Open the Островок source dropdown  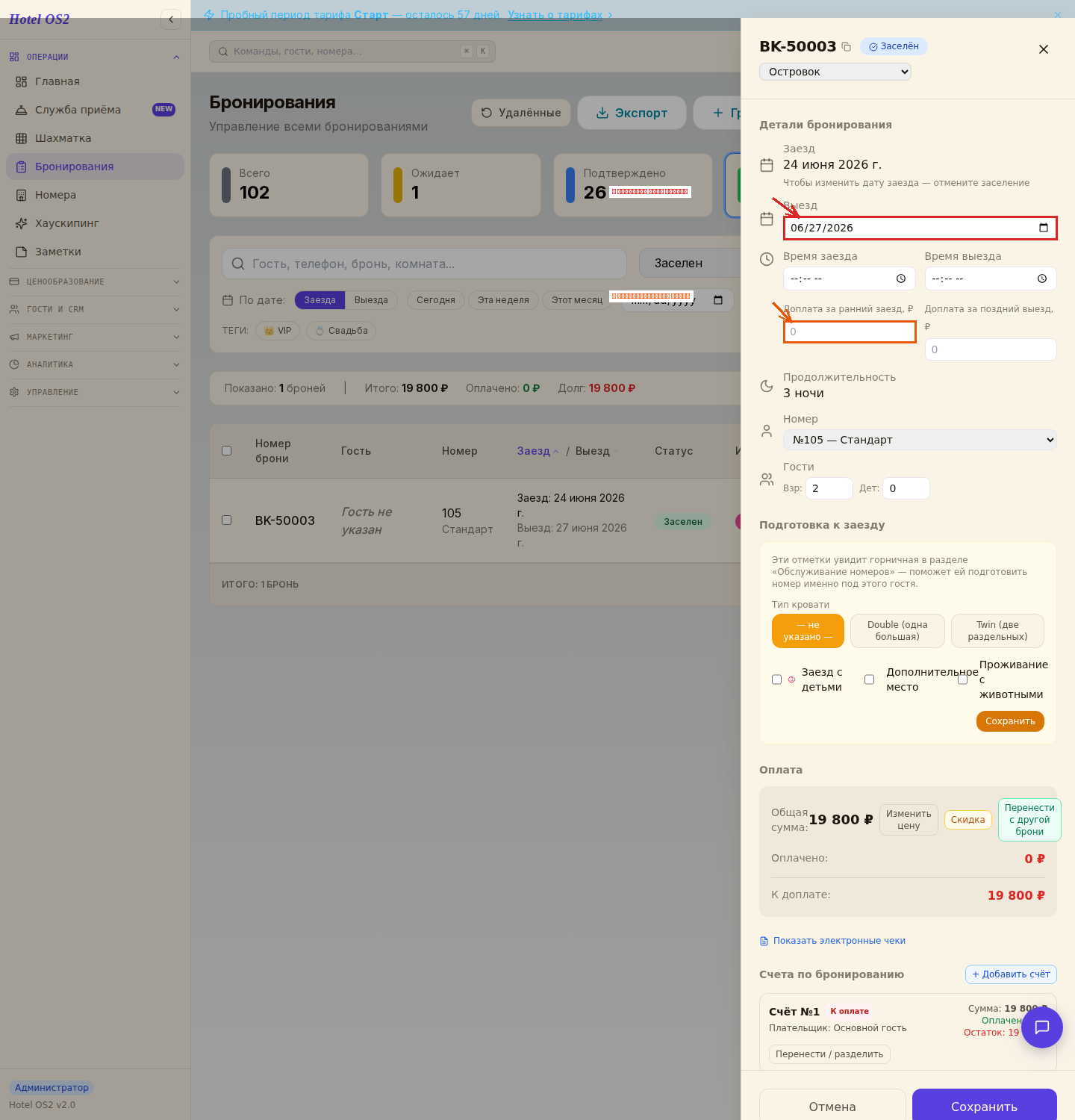(835, 72)
